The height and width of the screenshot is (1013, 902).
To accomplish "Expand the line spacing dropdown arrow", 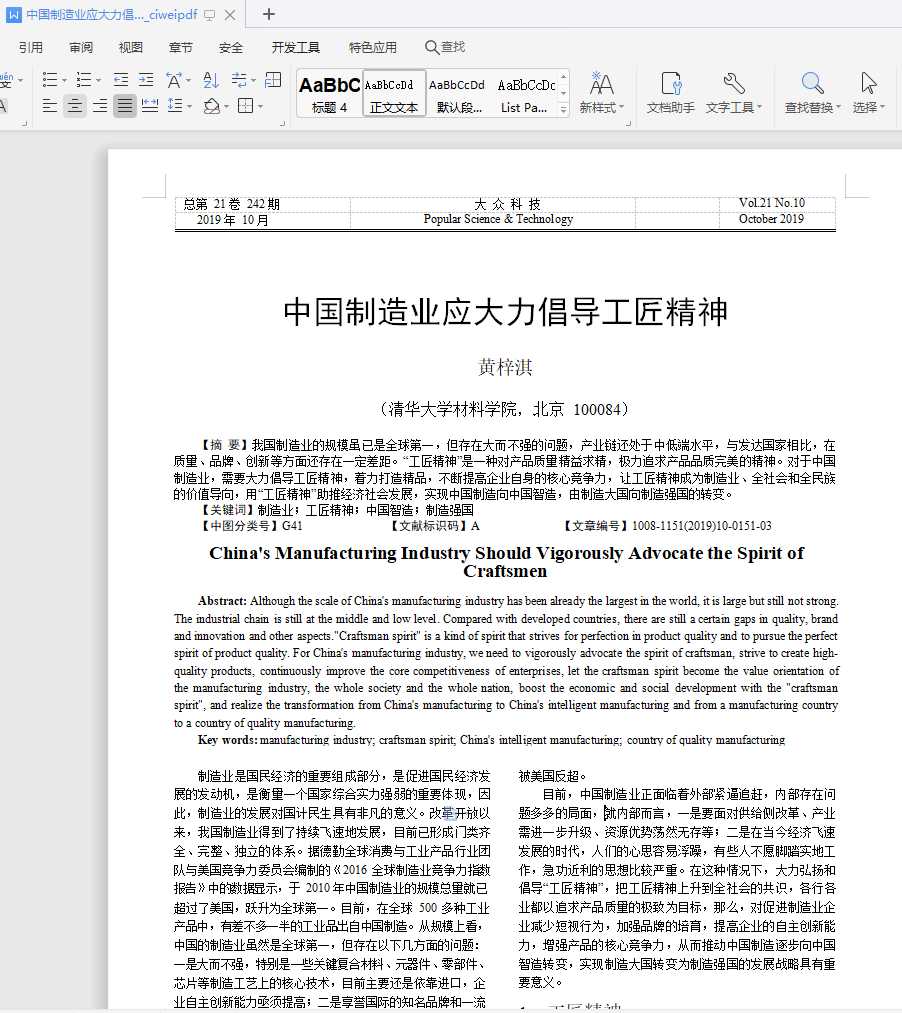I will coord(189,106).
